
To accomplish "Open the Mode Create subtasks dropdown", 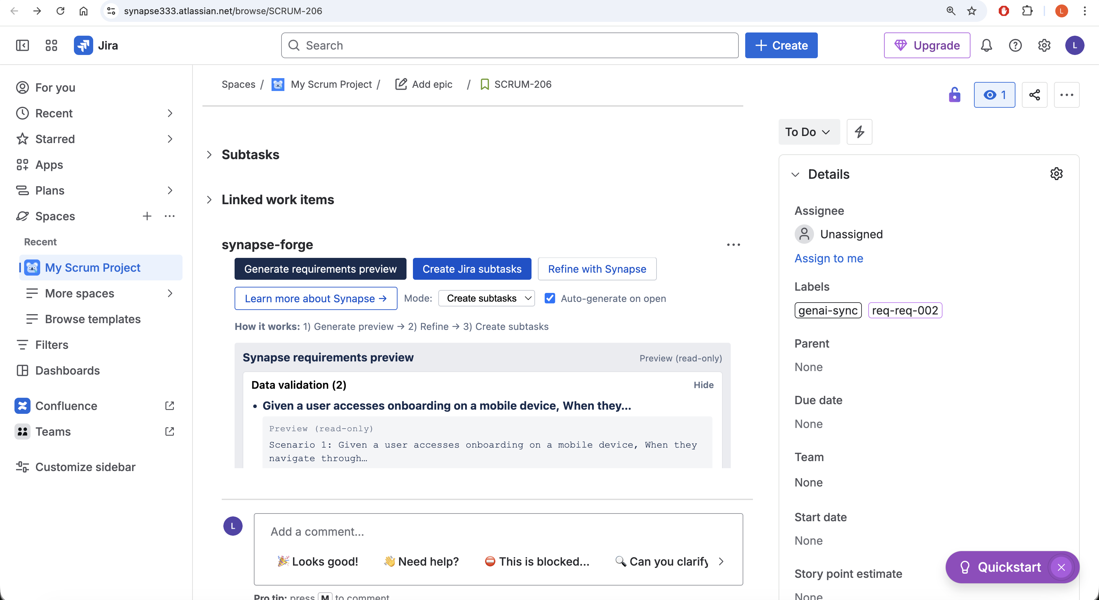I will [x=487, y=298].
